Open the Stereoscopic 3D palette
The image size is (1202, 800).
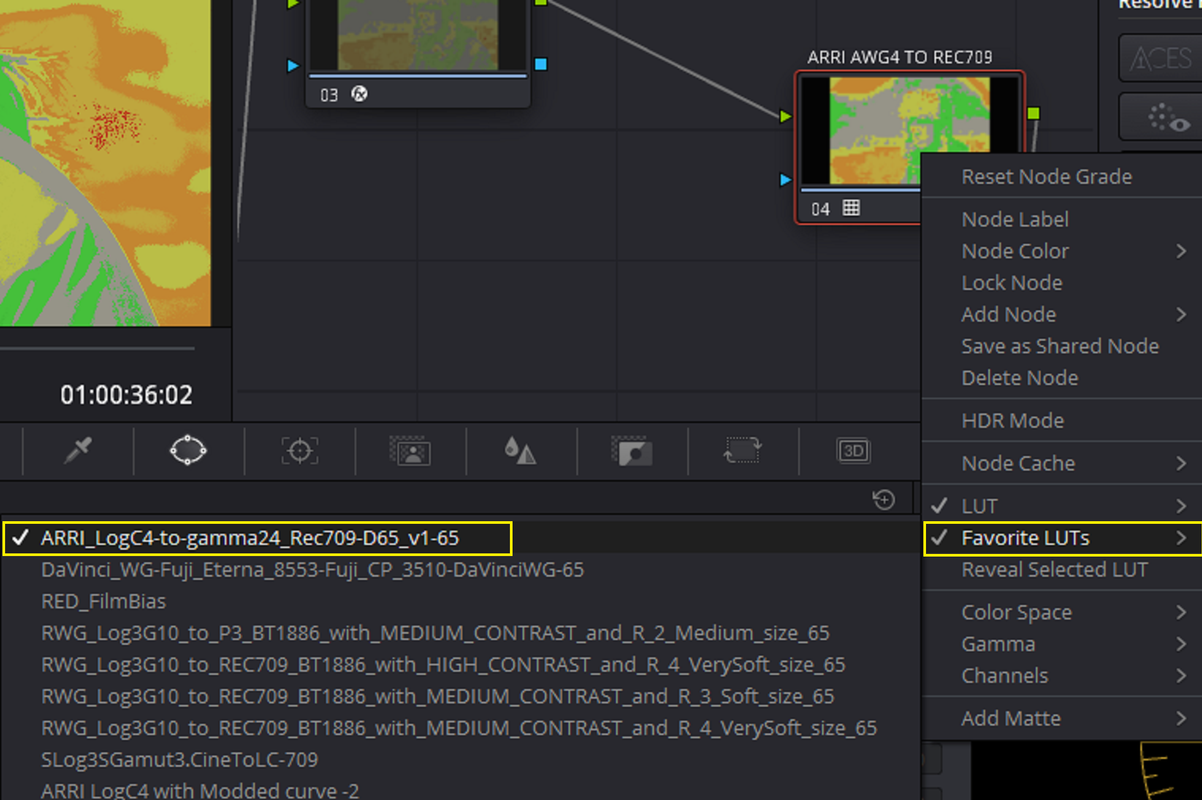(853, 451)
